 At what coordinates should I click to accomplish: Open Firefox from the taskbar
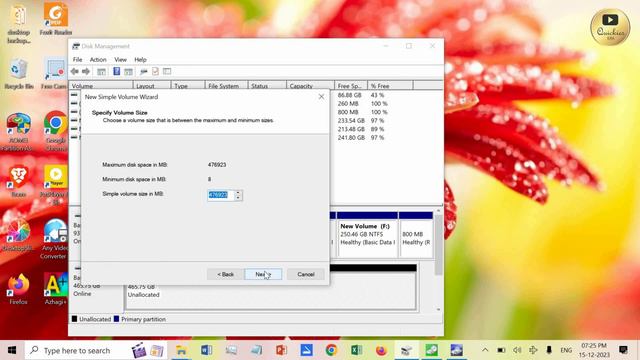click(x=381, y=350)
